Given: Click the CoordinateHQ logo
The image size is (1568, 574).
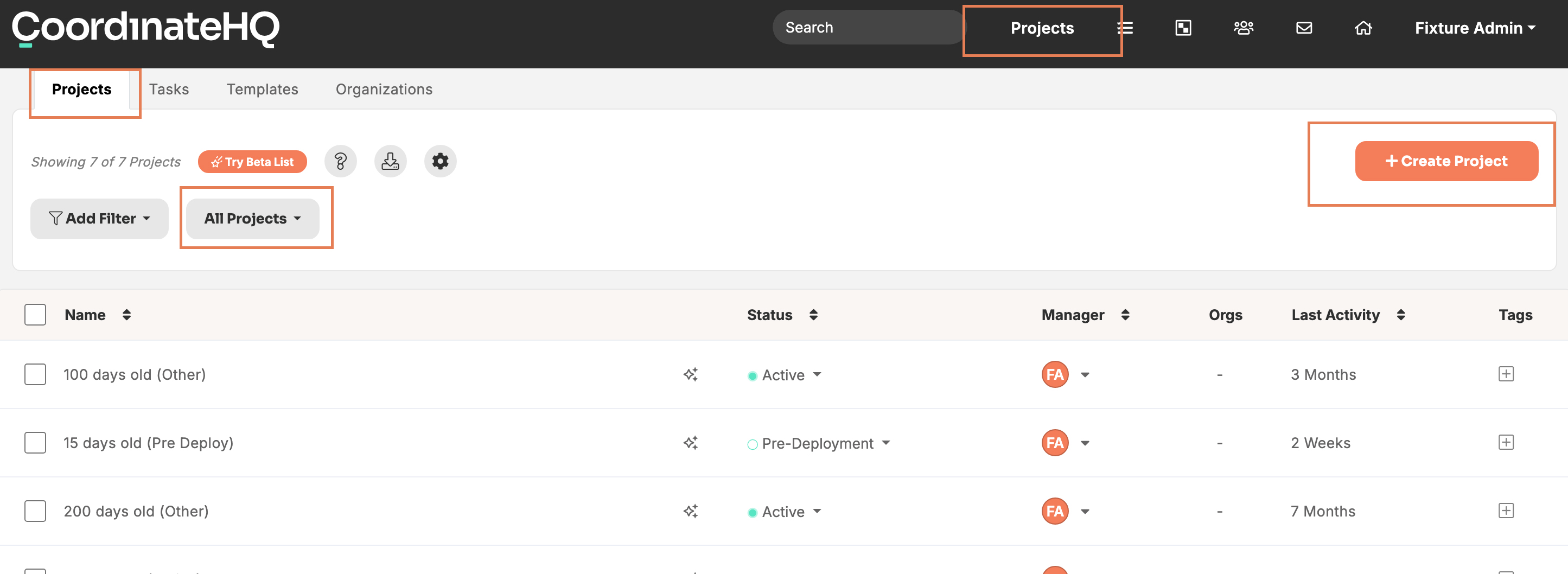Looking at the screenshot, I should [x=145, y=28].
